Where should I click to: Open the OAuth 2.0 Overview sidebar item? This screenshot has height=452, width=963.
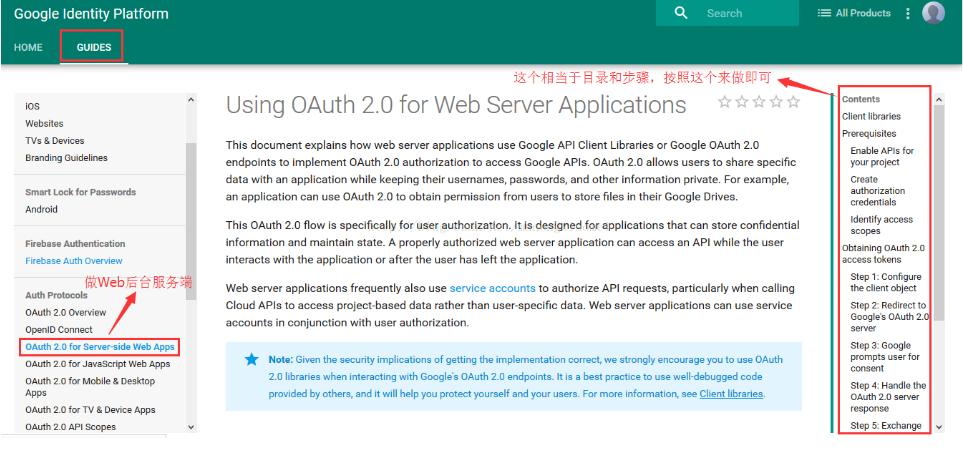point(66,313)
